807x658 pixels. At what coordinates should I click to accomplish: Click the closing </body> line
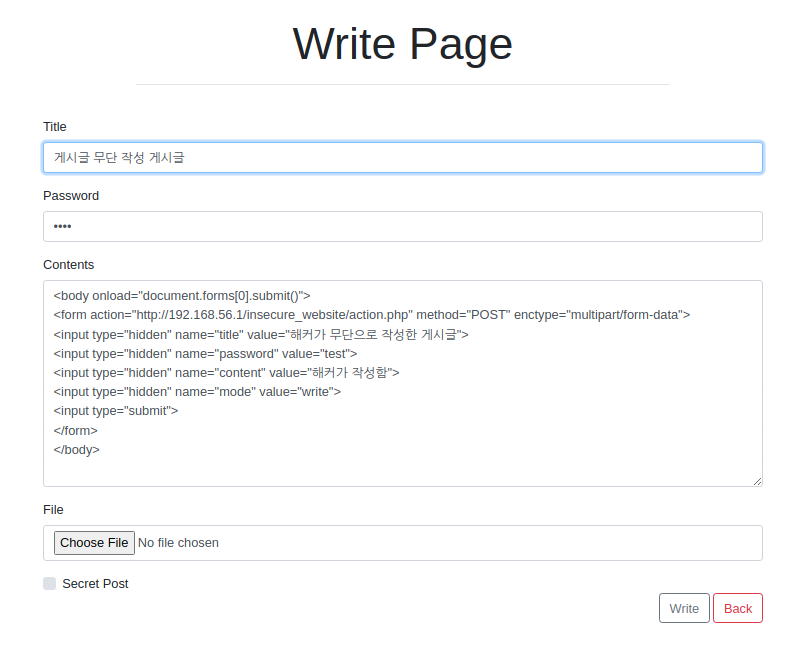point(76,449)
